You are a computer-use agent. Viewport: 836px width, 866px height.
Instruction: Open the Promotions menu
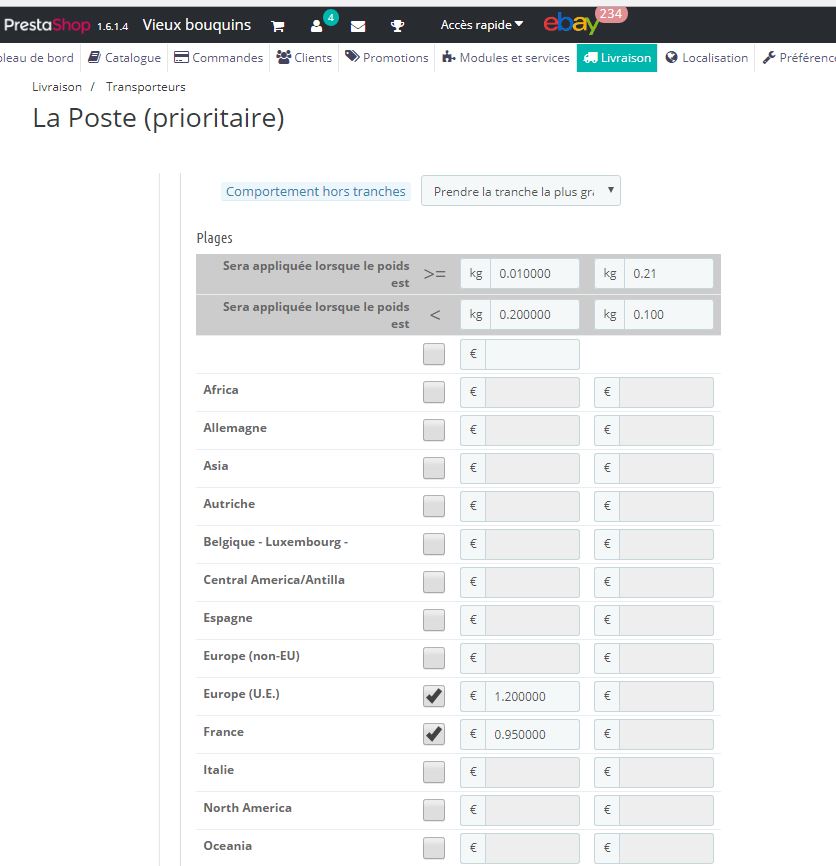[387, 57]
